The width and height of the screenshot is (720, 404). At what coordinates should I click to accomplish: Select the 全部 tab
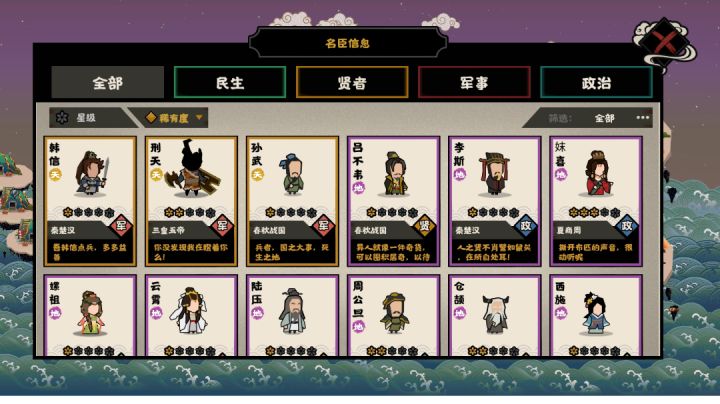(107, 83)
